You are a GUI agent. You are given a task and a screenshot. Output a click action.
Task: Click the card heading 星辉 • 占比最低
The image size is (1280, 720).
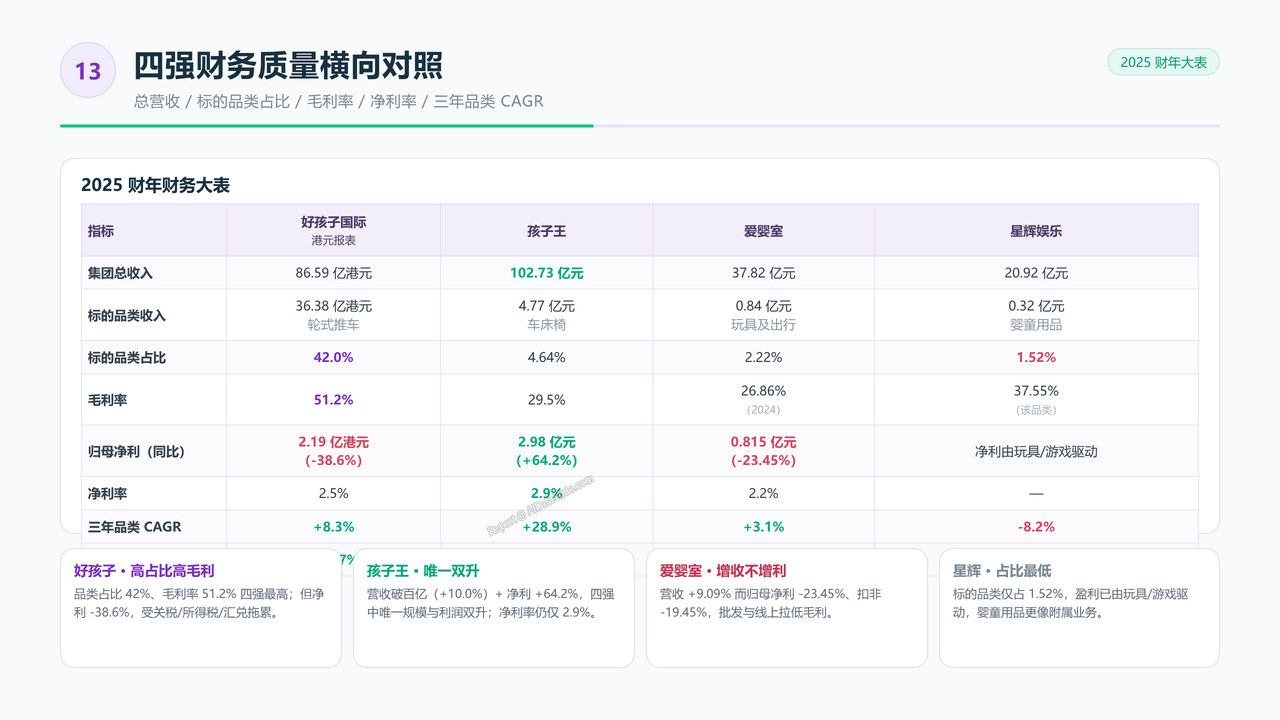click(1002, 571)
